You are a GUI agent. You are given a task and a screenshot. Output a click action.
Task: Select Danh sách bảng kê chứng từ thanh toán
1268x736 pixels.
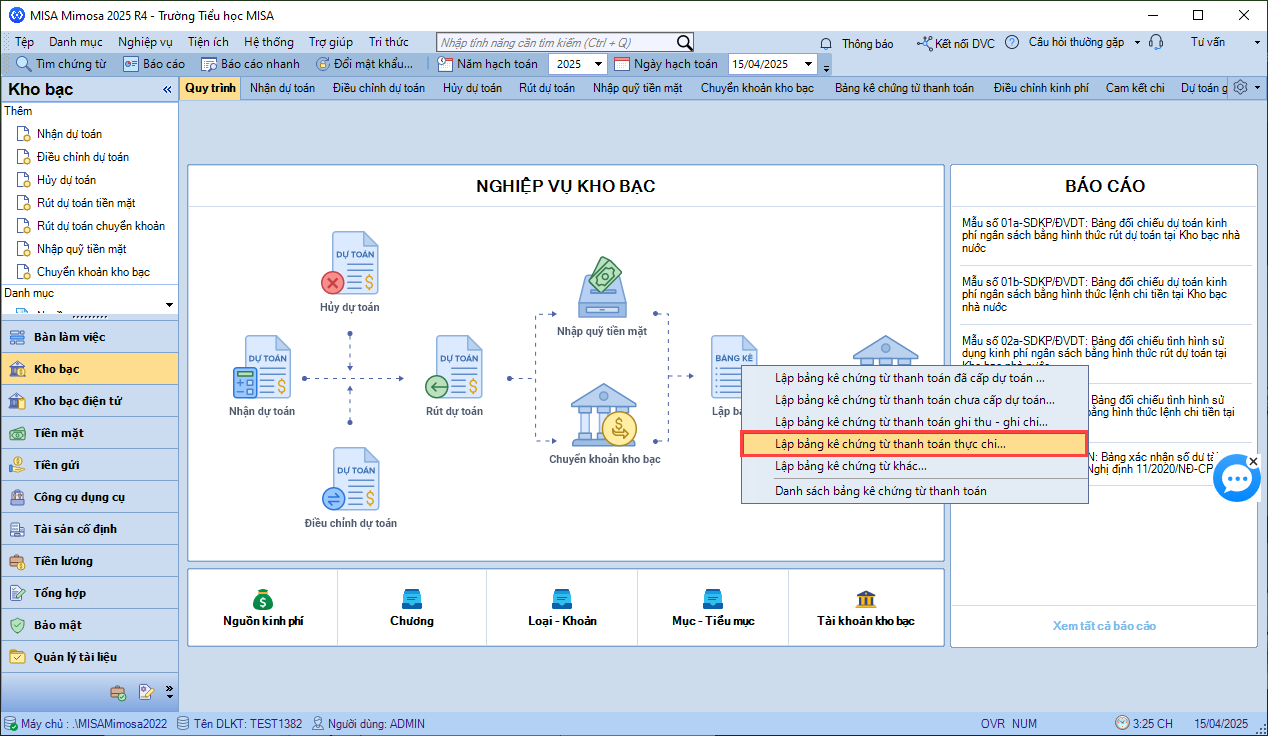914,491
